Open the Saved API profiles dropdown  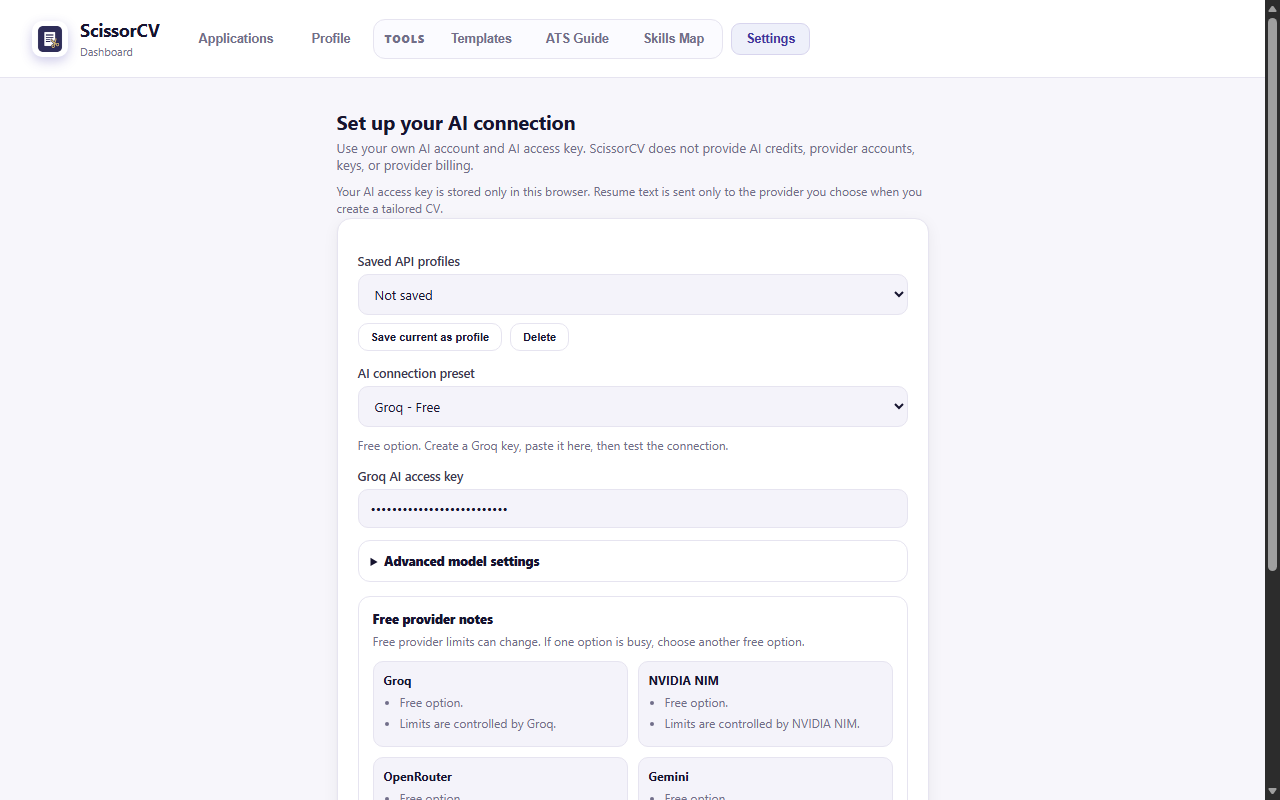click(633, 295)
